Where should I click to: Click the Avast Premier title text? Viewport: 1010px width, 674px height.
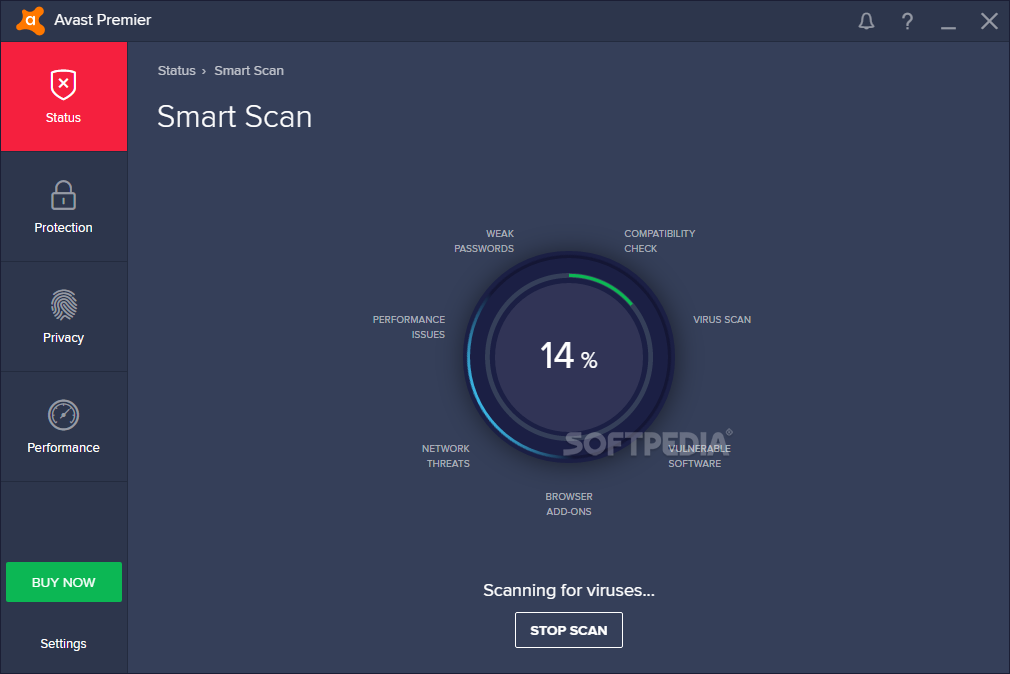tap(102, 20)
